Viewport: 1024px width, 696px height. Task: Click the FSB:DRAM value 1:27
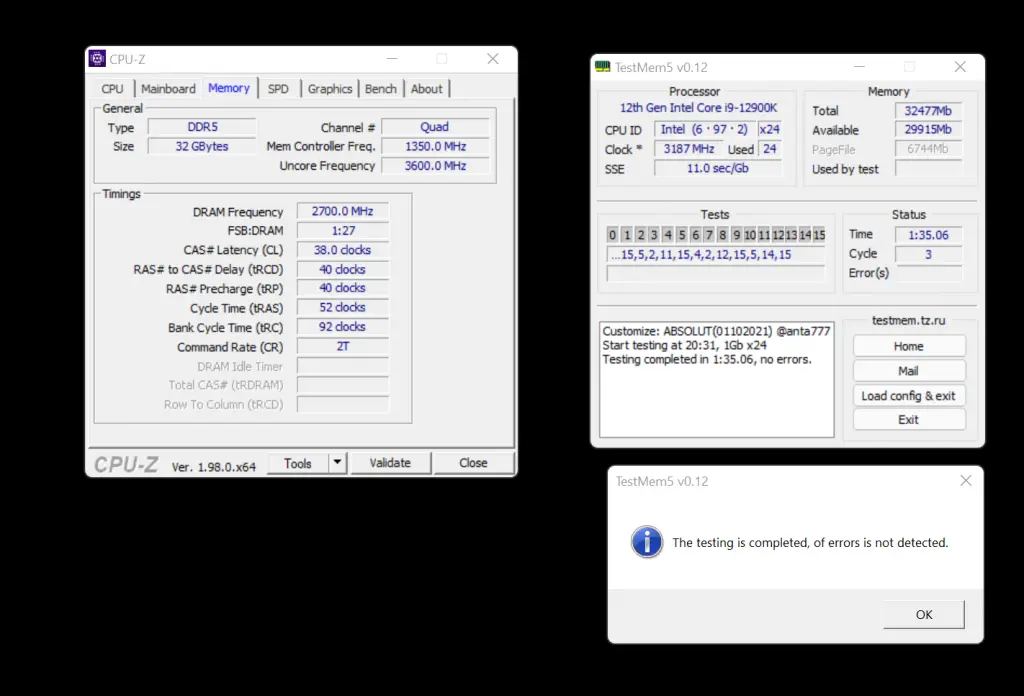(343, 230)
